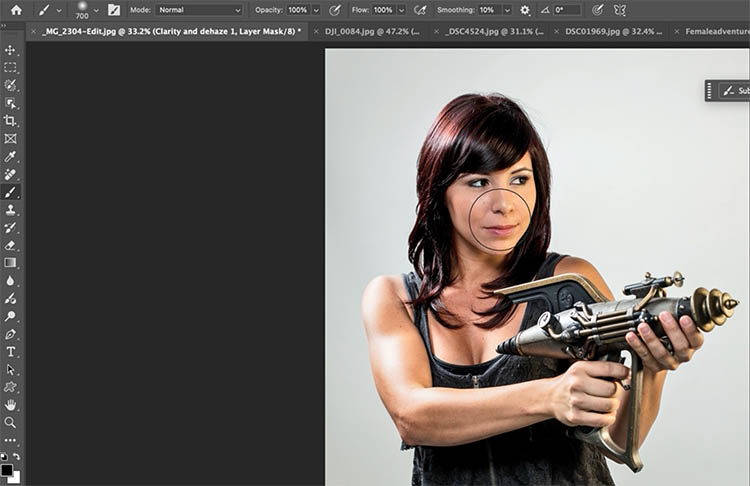Open the blending Mode dropdown
This screenshot has width=750, height=486.
(199, 10)
